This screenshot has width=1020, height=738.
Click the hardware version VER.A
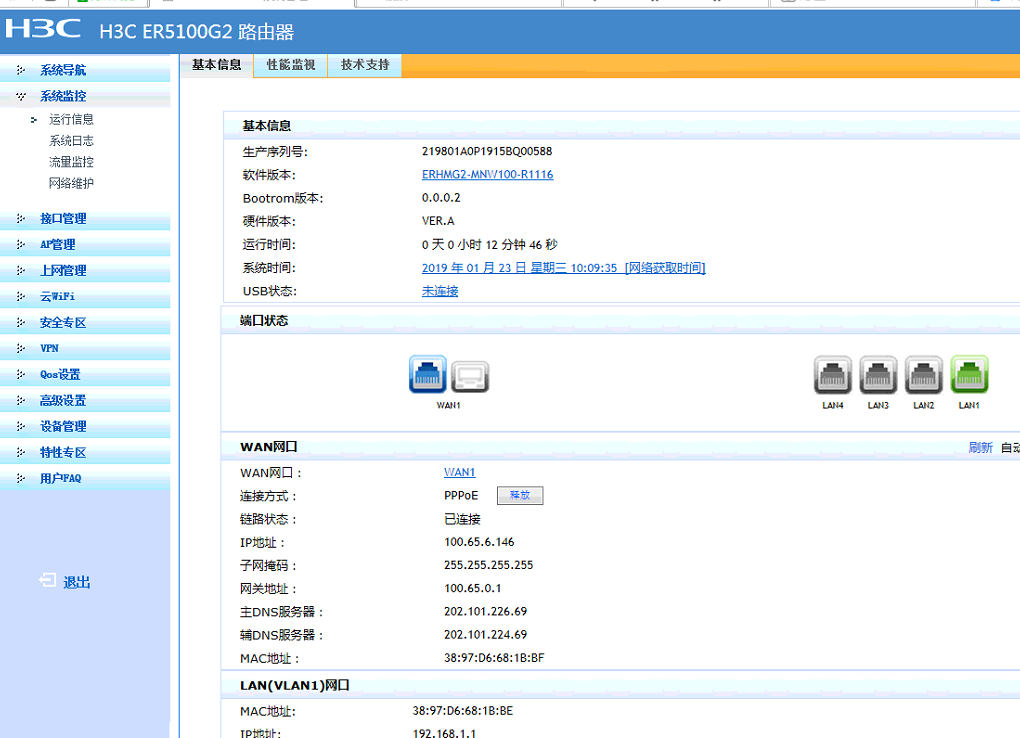[x=438, y=221]
